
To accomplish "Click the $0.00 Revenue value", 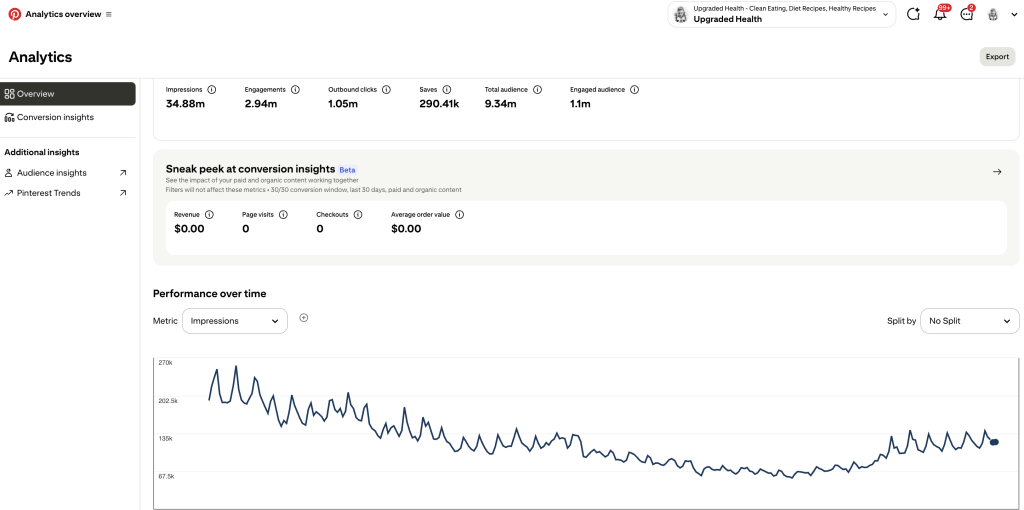I will pos(189,229).
